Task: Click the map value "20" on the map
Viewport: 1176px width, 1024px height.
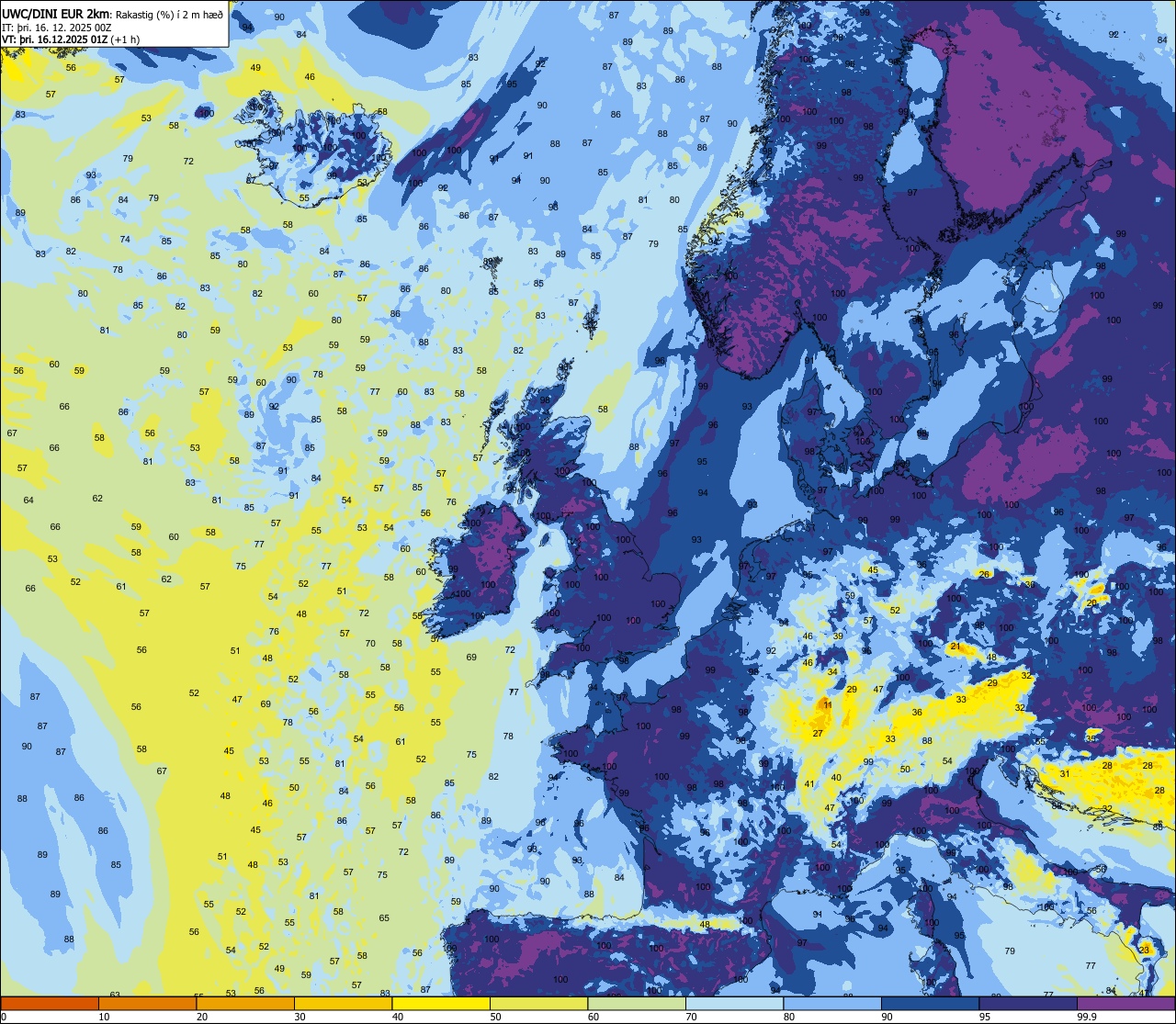Action: [1091, 602]
